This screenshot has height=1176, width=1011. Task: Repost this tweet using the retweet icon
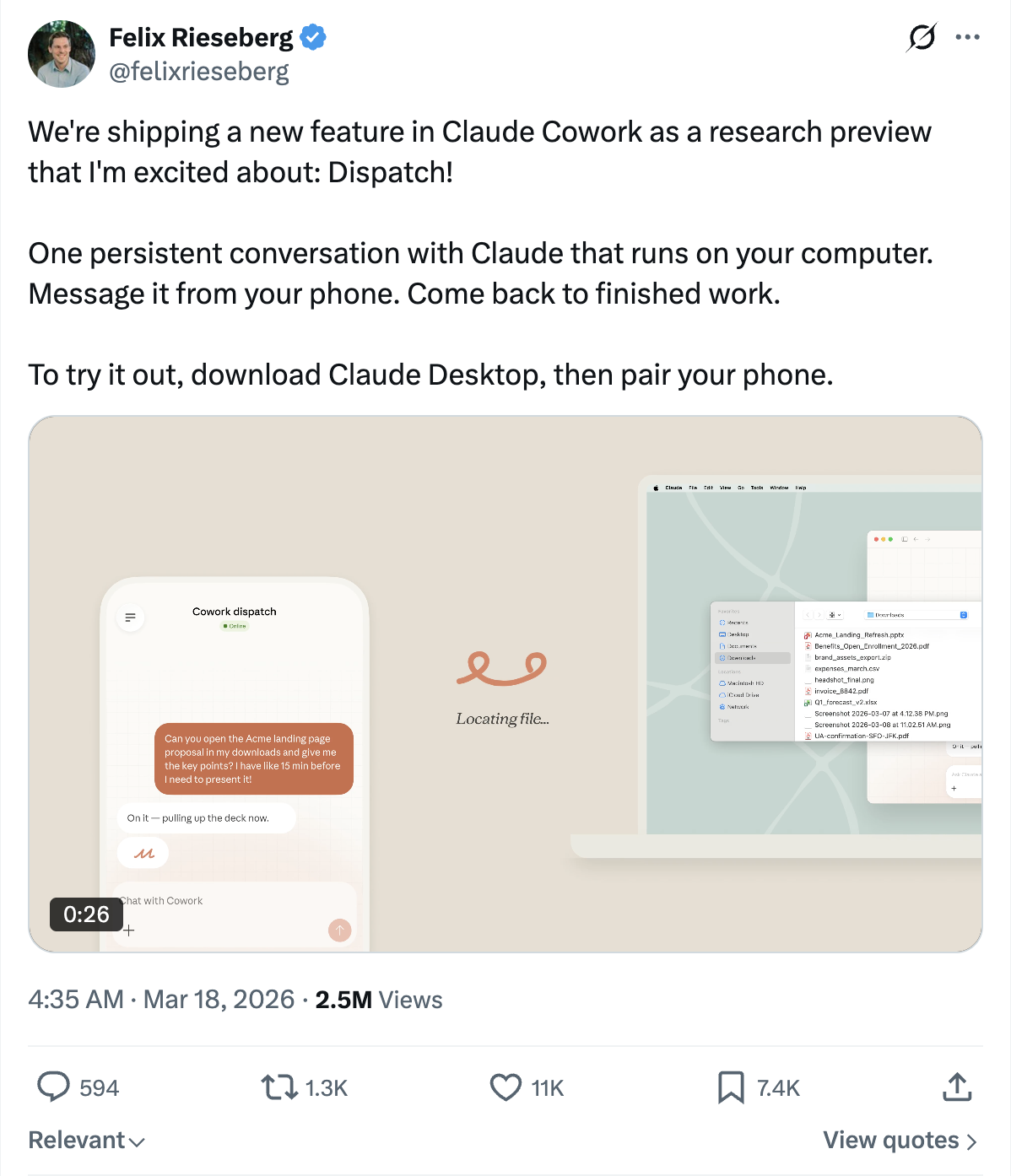[x=279, y=1087]
